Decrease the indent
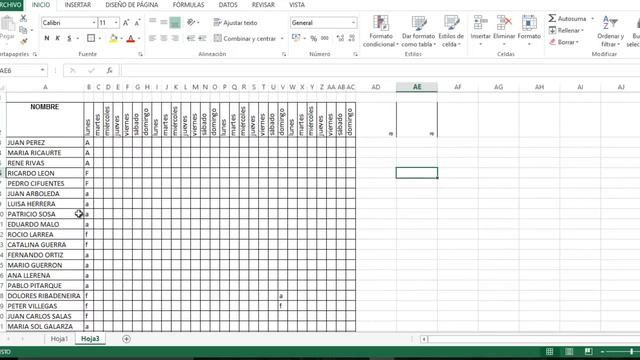640x360 pixels. click(x=191, y=38)
